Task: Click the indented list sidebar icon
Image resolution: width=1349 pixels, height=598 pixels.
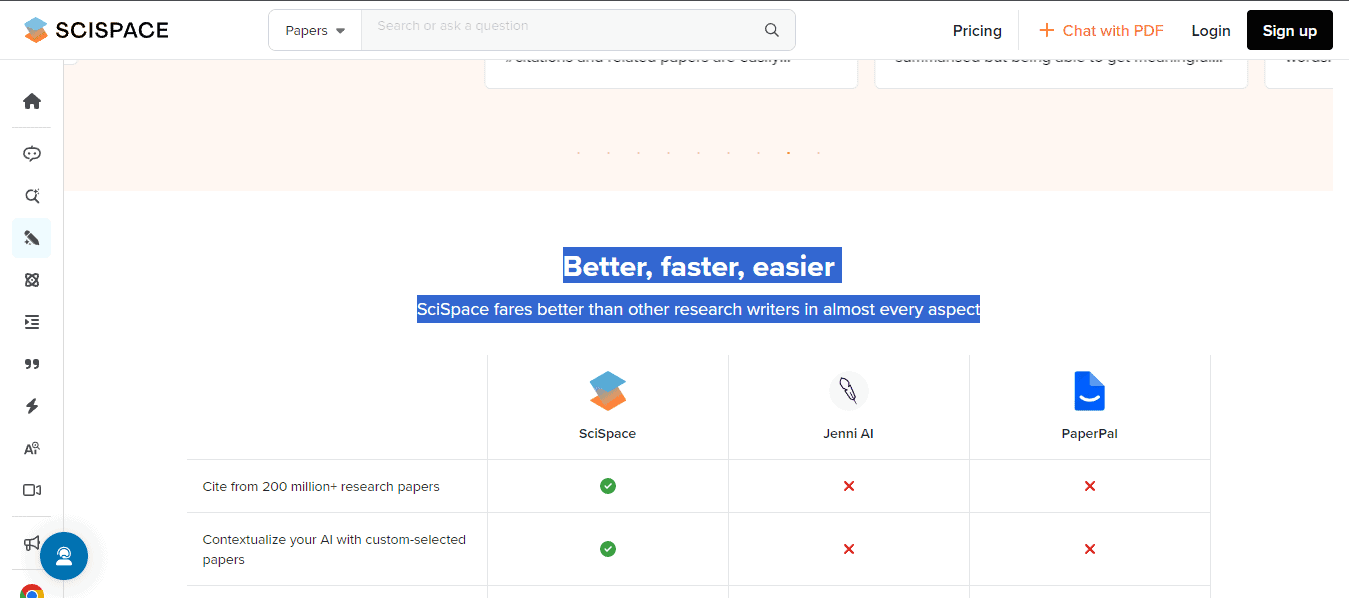Action: point(32,322)
